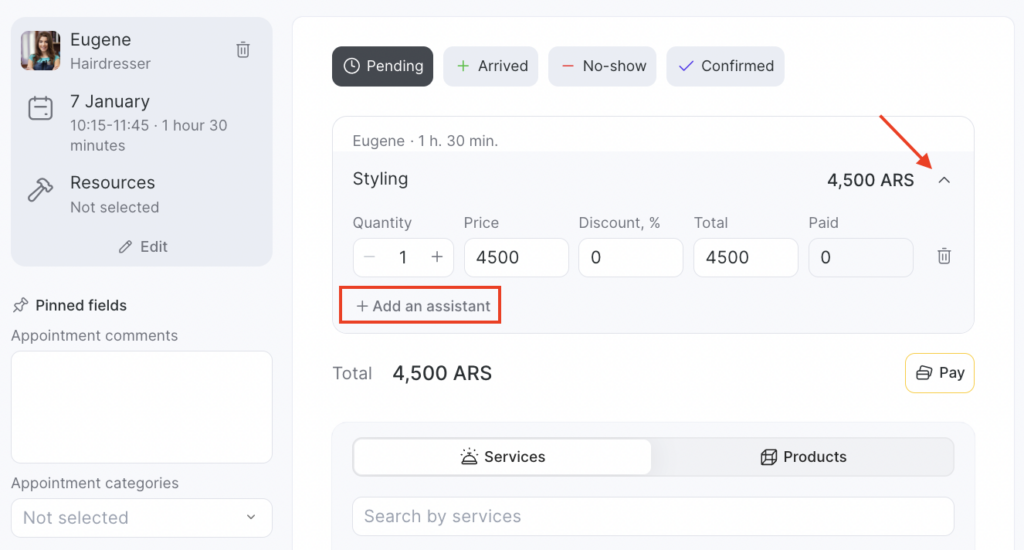Screen dimensions: 1024x550
Task: Click Edit under Resources
Action: click(x=142, y=247)
